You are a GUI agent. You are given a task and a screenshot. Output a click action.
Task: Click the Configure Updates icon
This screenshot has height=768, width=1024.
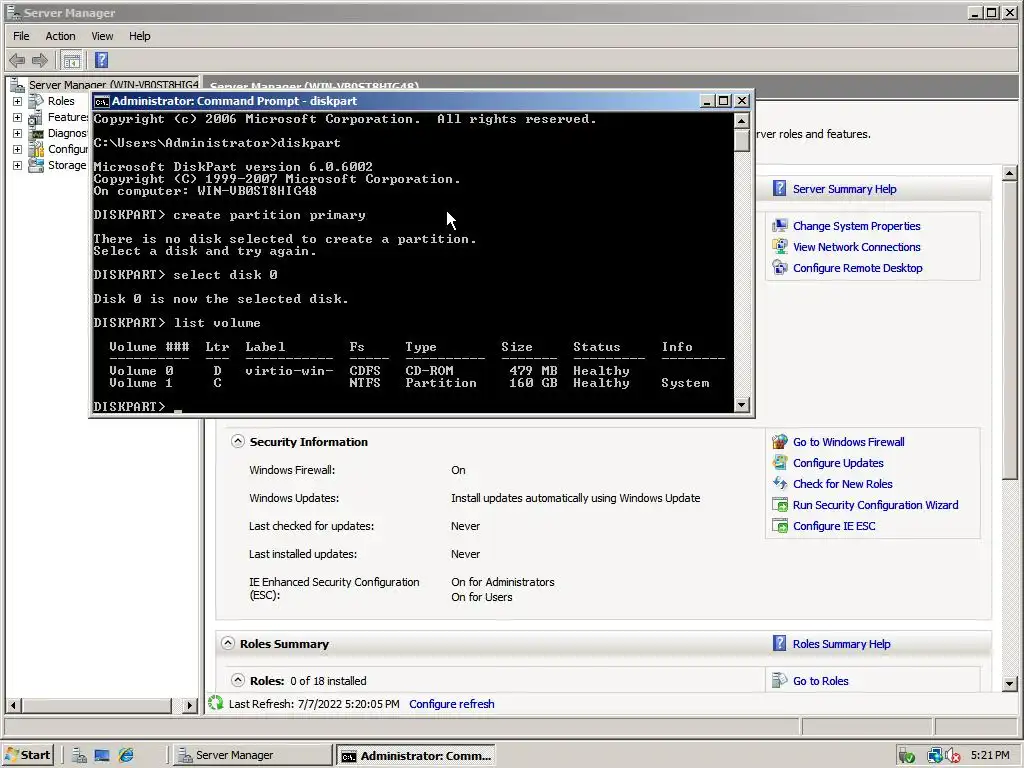(x=780, y=463)
